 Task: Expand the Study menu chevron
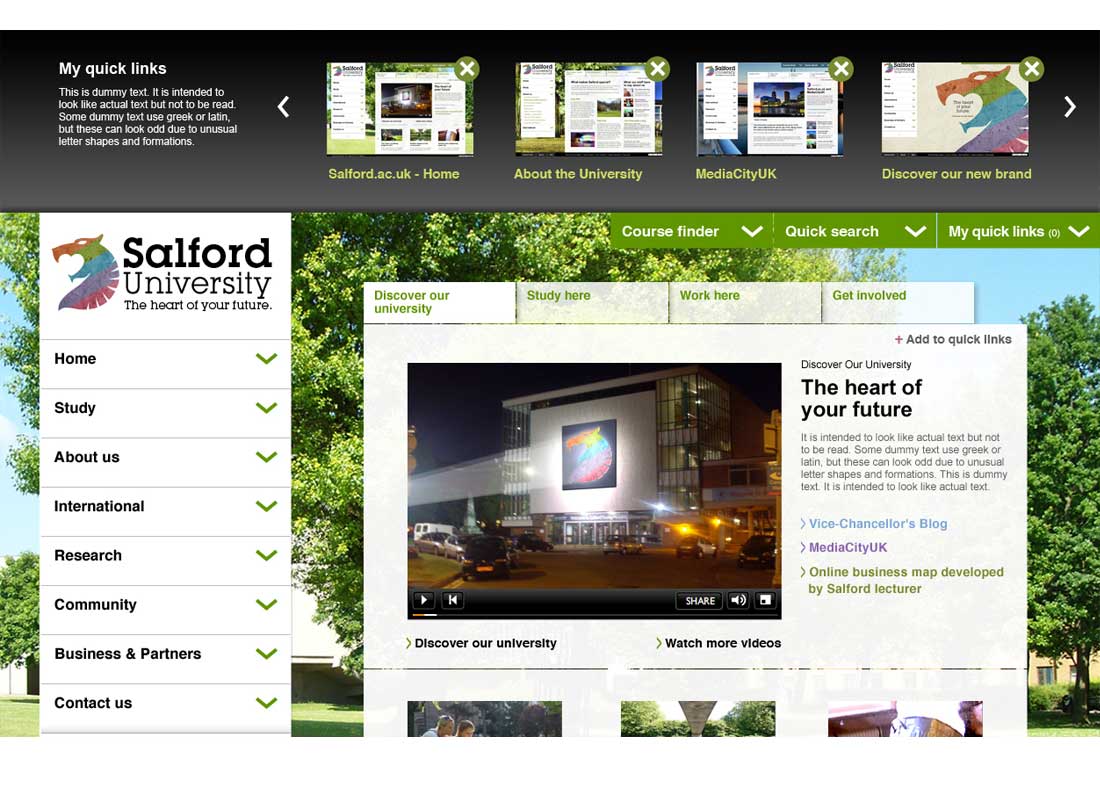tap(267, 408)
